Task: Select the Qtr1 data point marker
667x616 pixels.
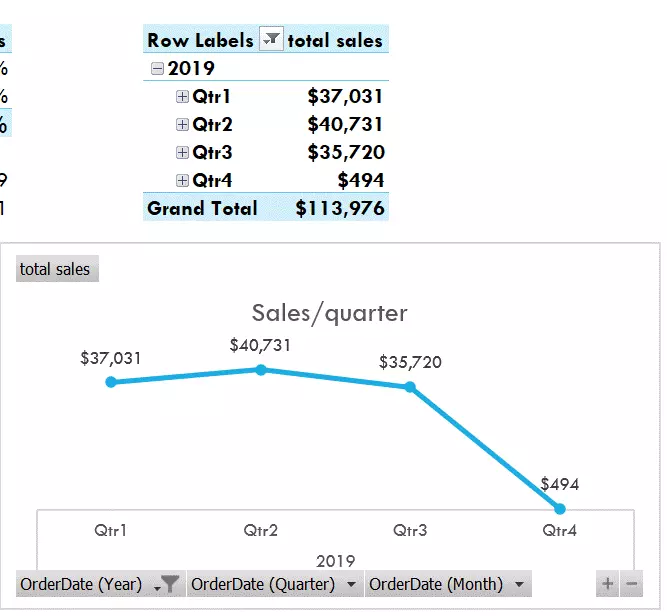Action: coord(111,382)
